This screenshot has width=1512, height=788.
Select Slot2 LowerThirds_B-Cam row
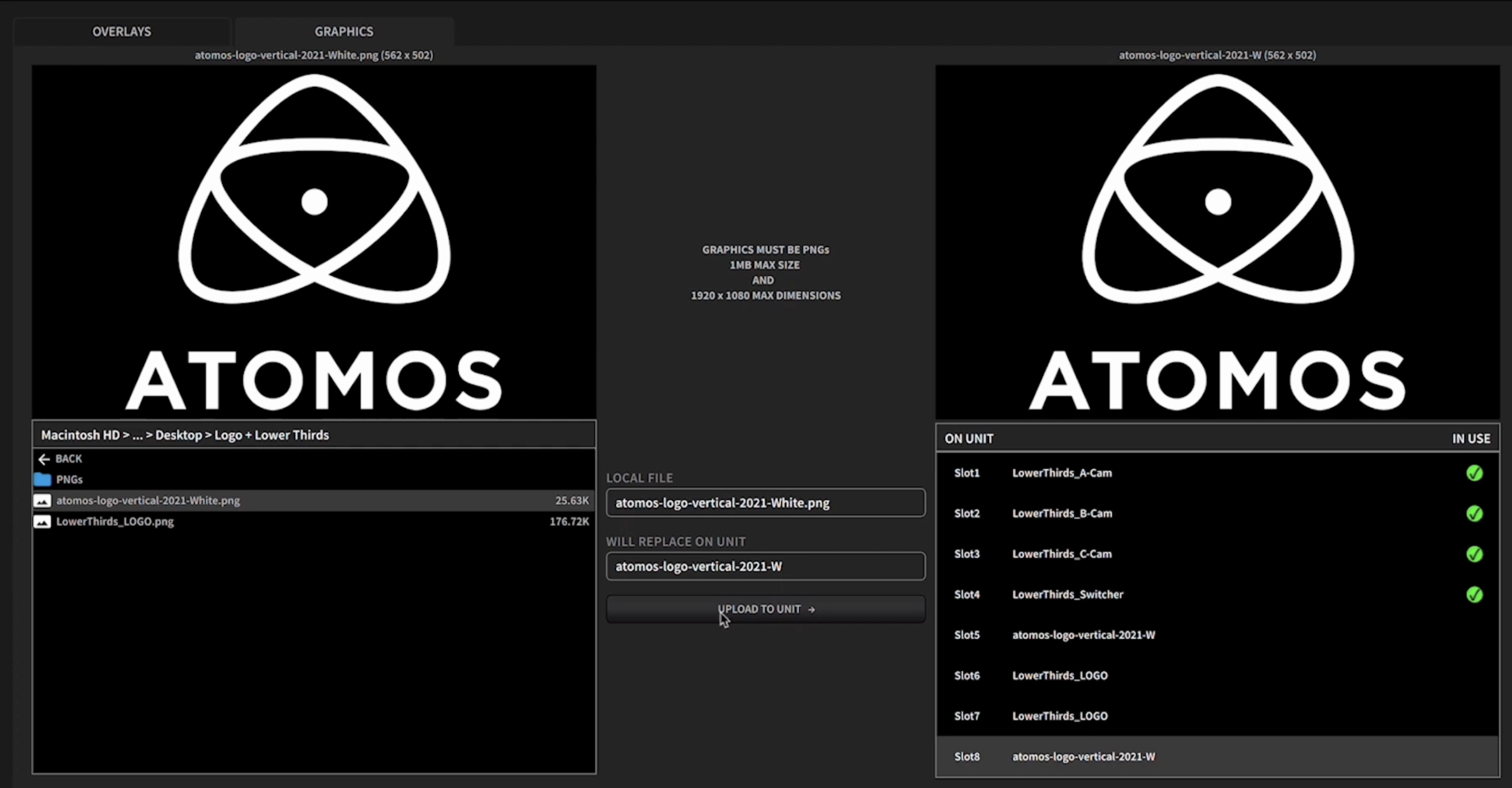(x=1217, y=514)
